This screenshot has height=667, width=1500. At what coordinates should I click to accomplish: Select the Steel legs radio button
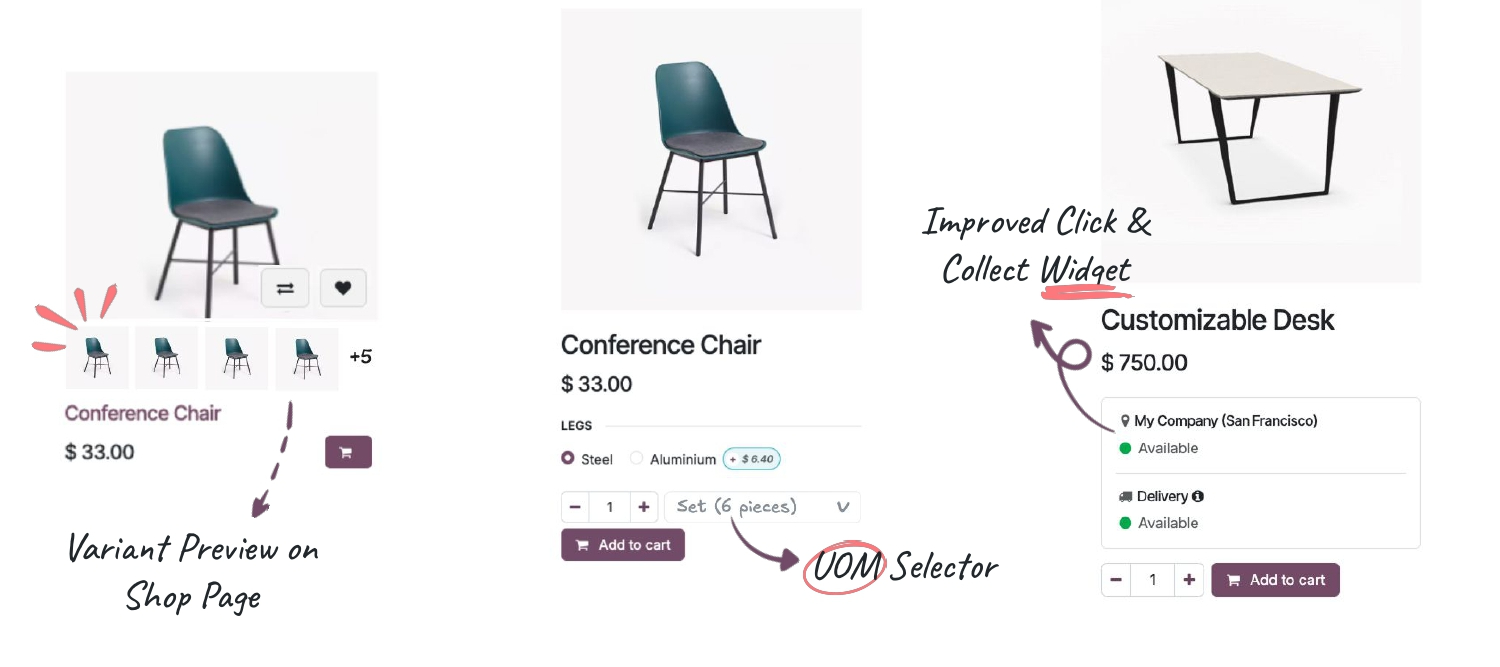click(x=567, y=458)
